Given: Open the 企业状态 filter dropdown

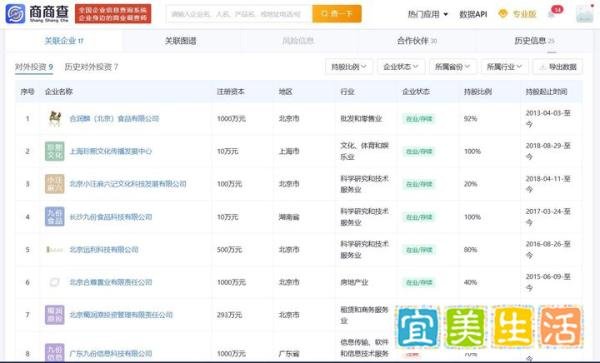Looking at the screenshot, I should (x=401, y=67).
